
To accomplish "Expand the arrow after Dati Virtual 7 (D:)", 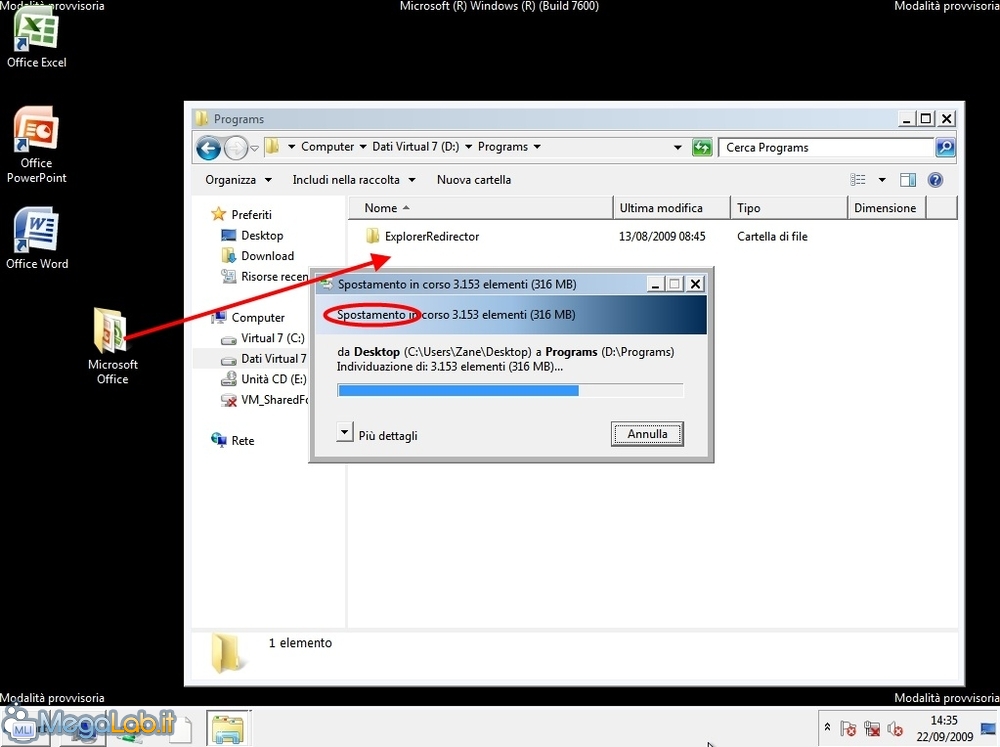I will (469, 147).
